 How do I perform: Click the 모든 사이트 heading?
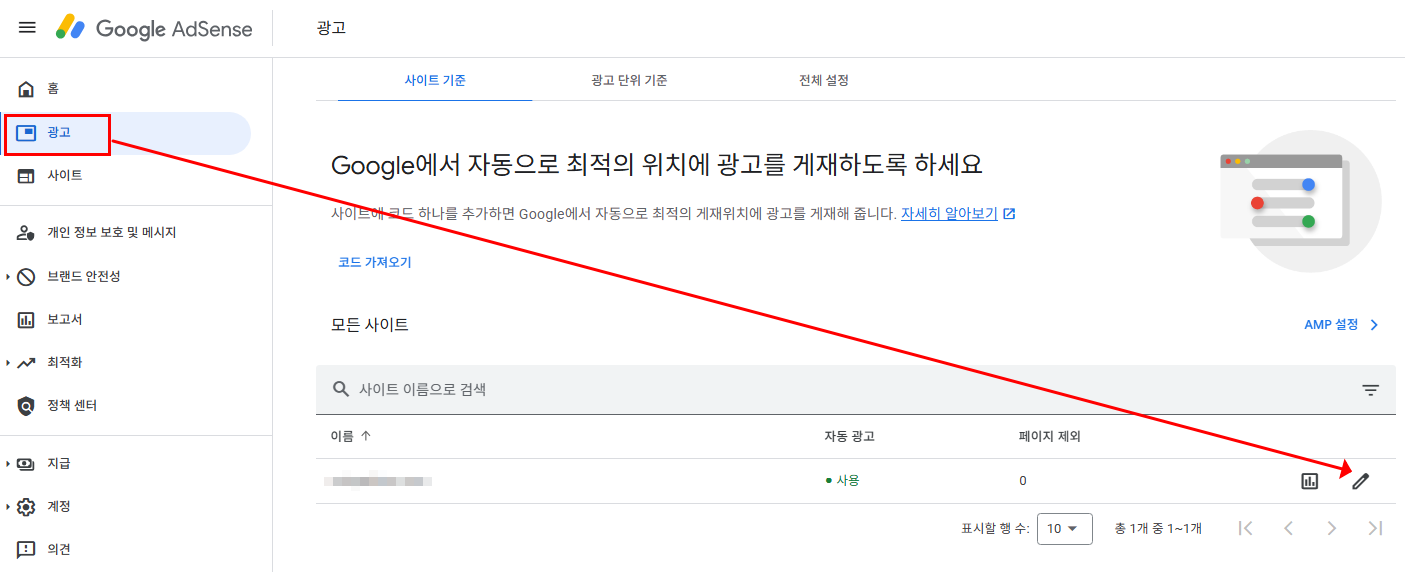click(x=369, y=325)
